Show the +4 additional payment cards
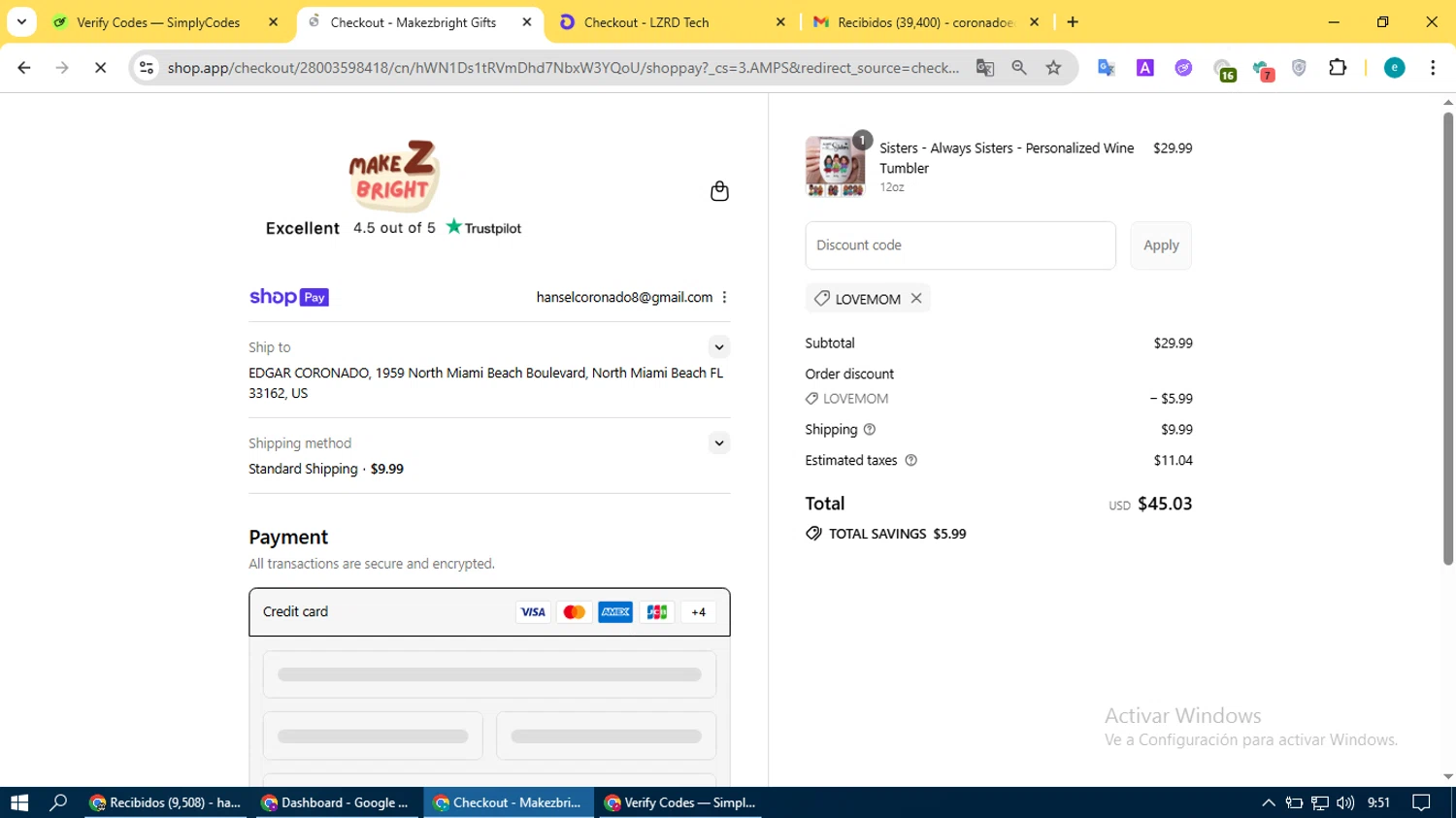The width and height of the screenshot is (1456, 818). coord(698,612)
